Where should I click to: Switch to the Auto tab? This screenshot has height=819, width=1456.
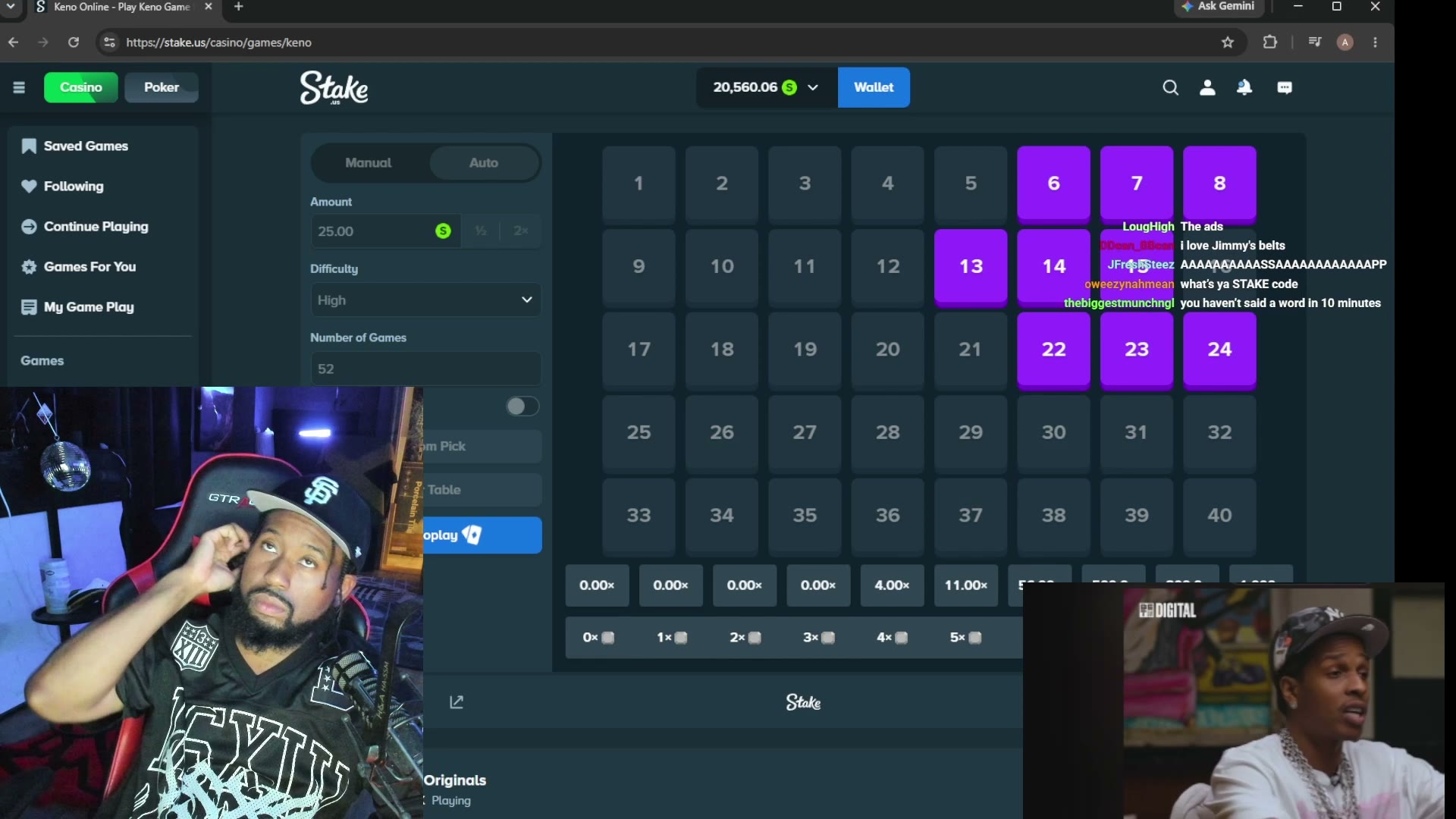point(484,163)
